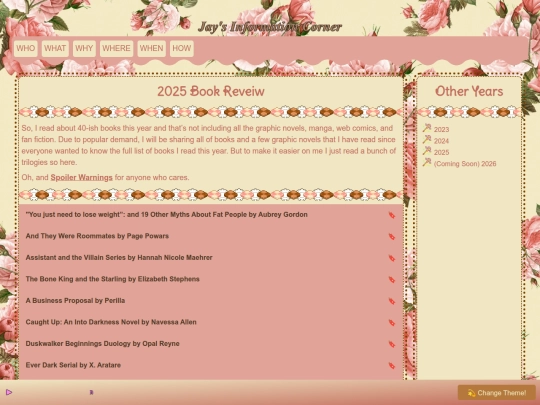The image size is (540, 405).
Task: Click bookmark icon on Caught Up row
Action: click(392, 323)
